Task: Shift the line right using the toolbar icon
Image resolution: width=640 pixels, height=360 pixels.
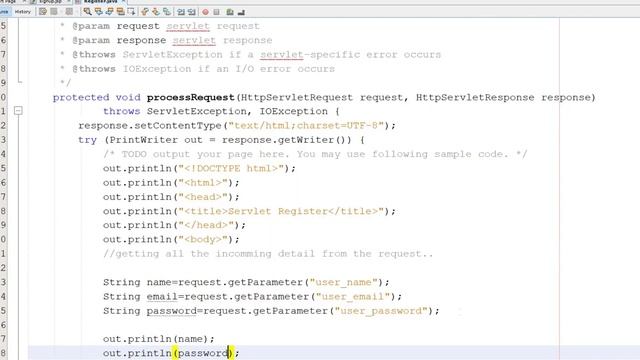Action: [192, 12]
